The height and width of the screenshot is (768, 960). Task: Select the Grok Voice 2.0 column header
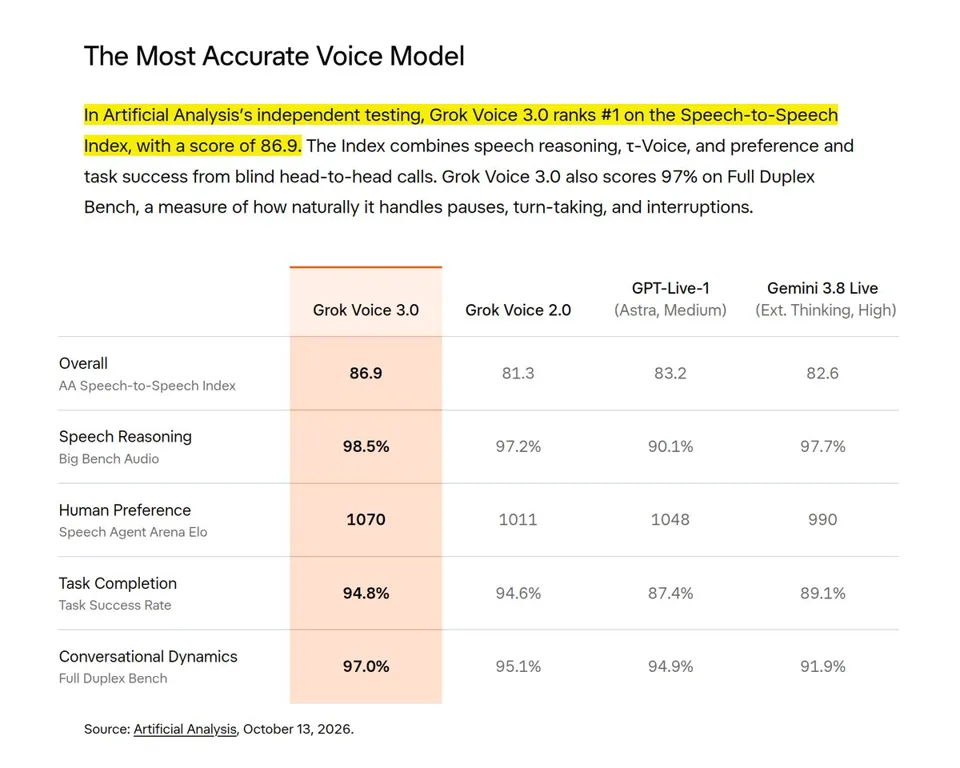point(518,310)
